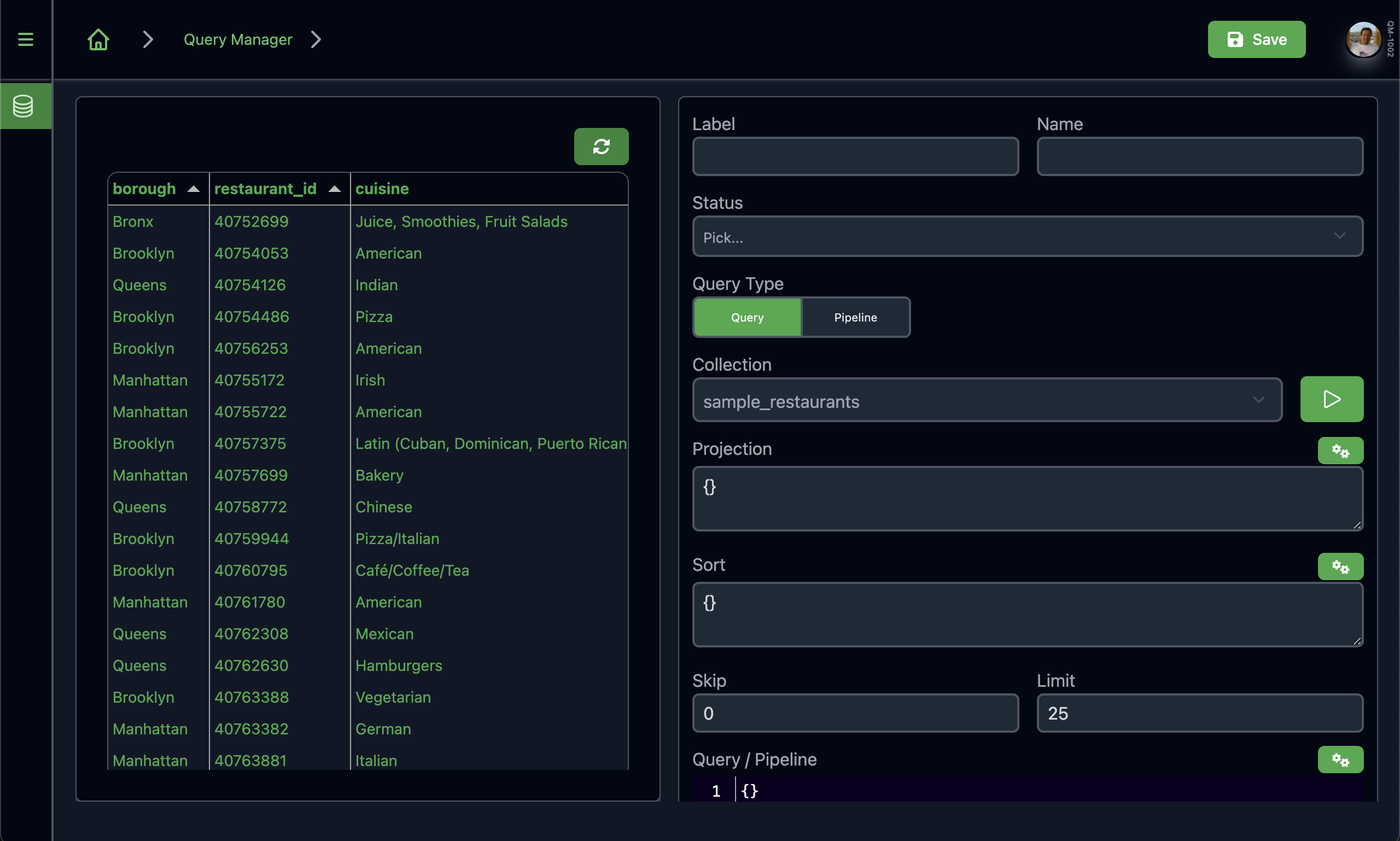Click the home breadcrumb icon
The width and height of the screenshot is (1400, 841).
96,39
